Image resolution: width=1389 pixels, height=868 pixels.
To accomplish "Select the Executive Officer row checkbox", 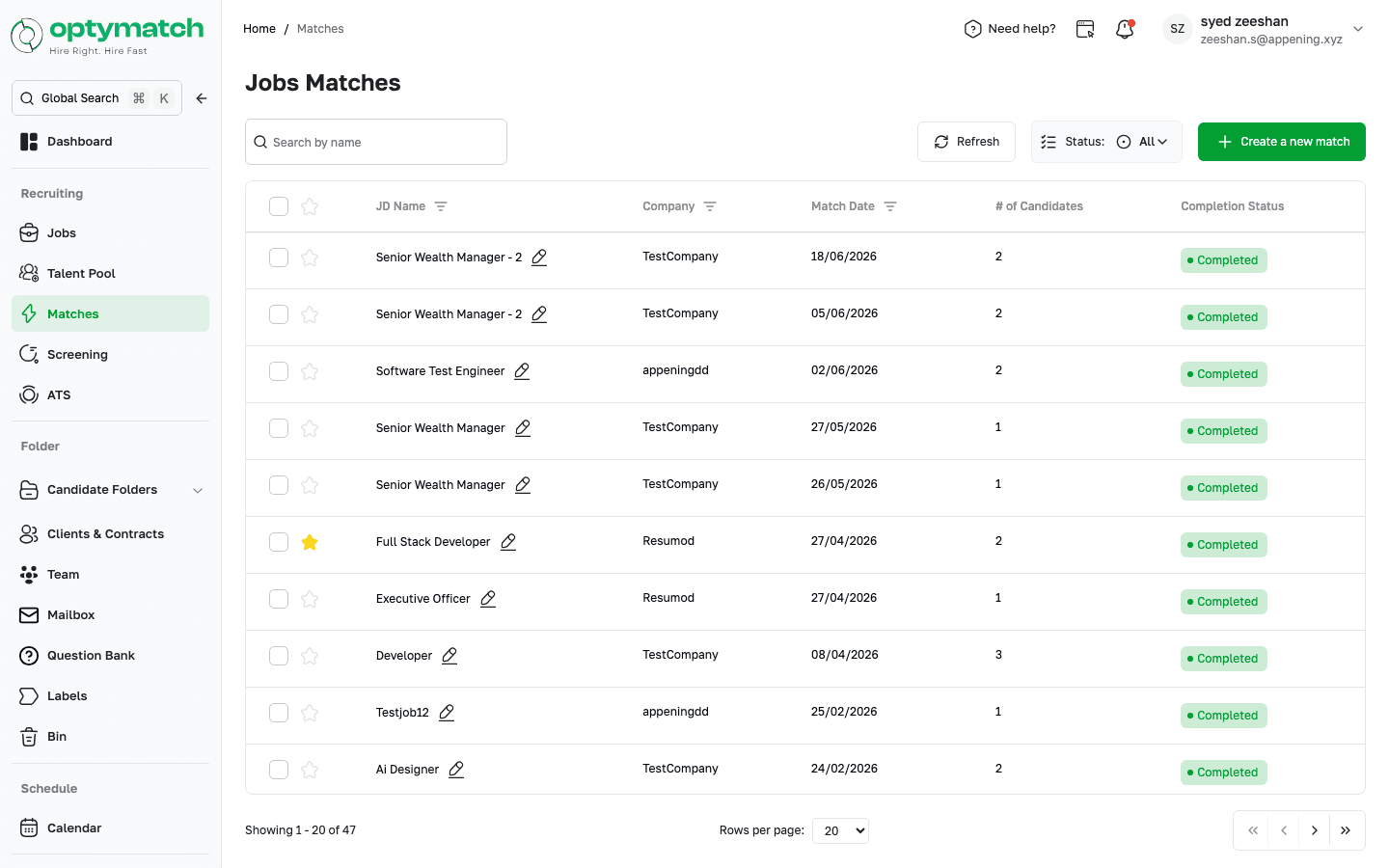I will 279,599.
